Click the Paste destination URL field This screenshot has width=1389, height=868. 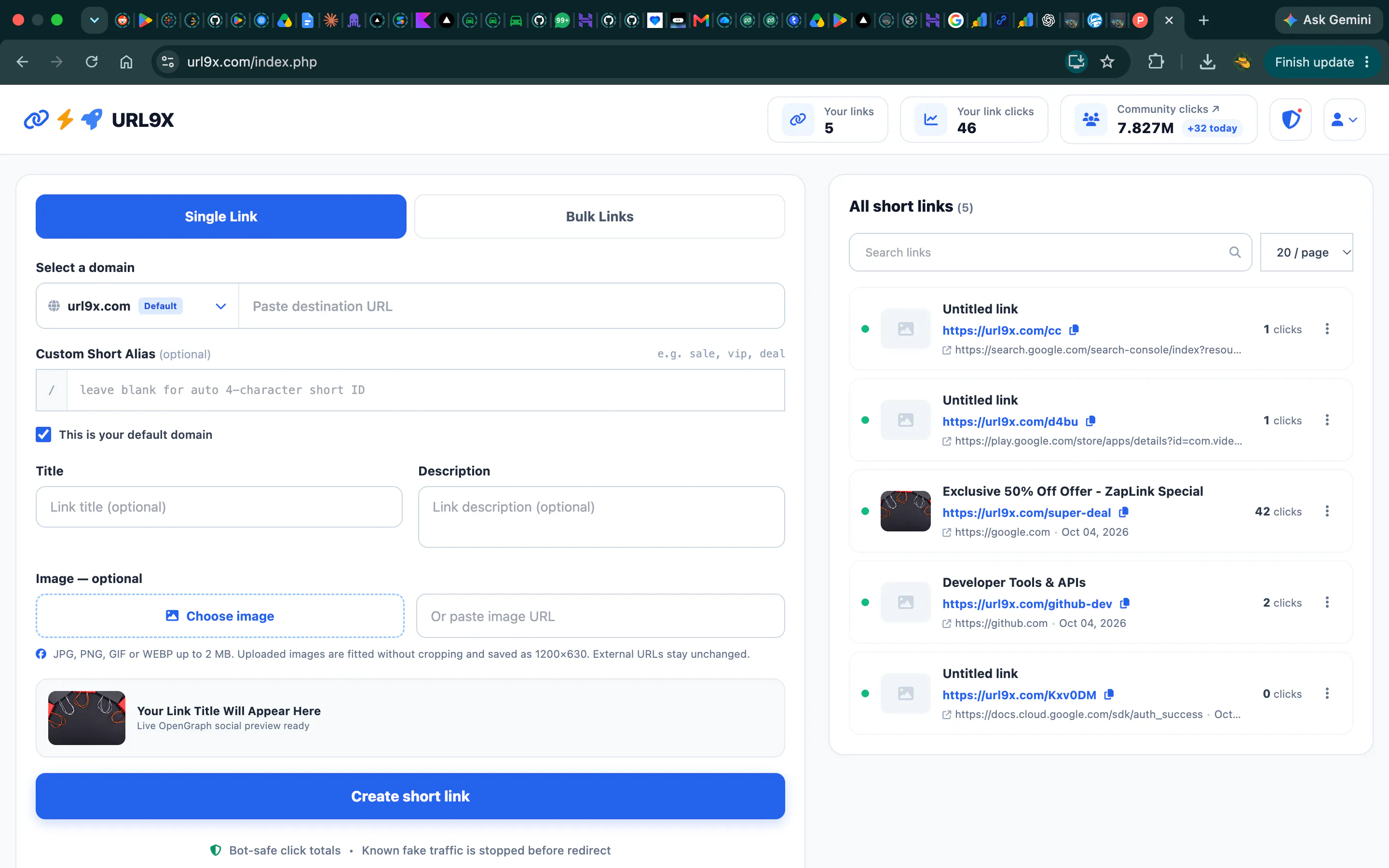[x=511, y=306]
